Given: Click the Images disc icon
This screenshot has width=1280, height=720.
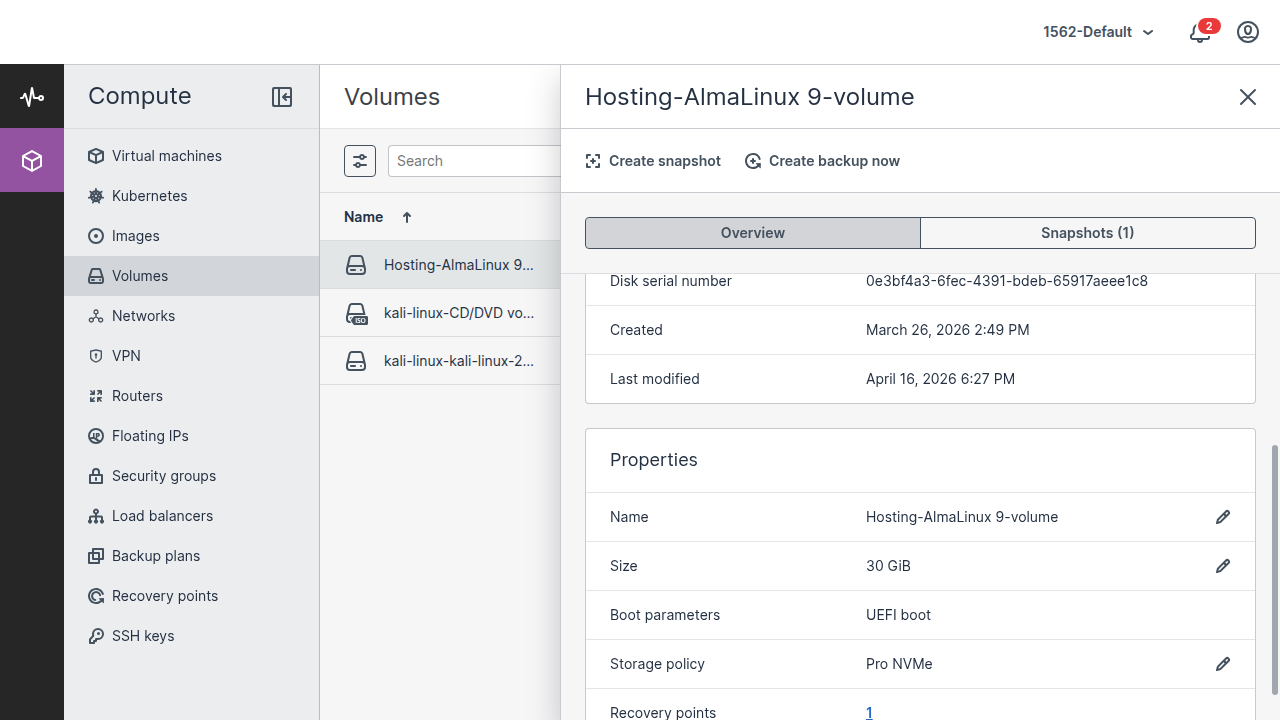Looking at the screenshot, I should point(96,236).
